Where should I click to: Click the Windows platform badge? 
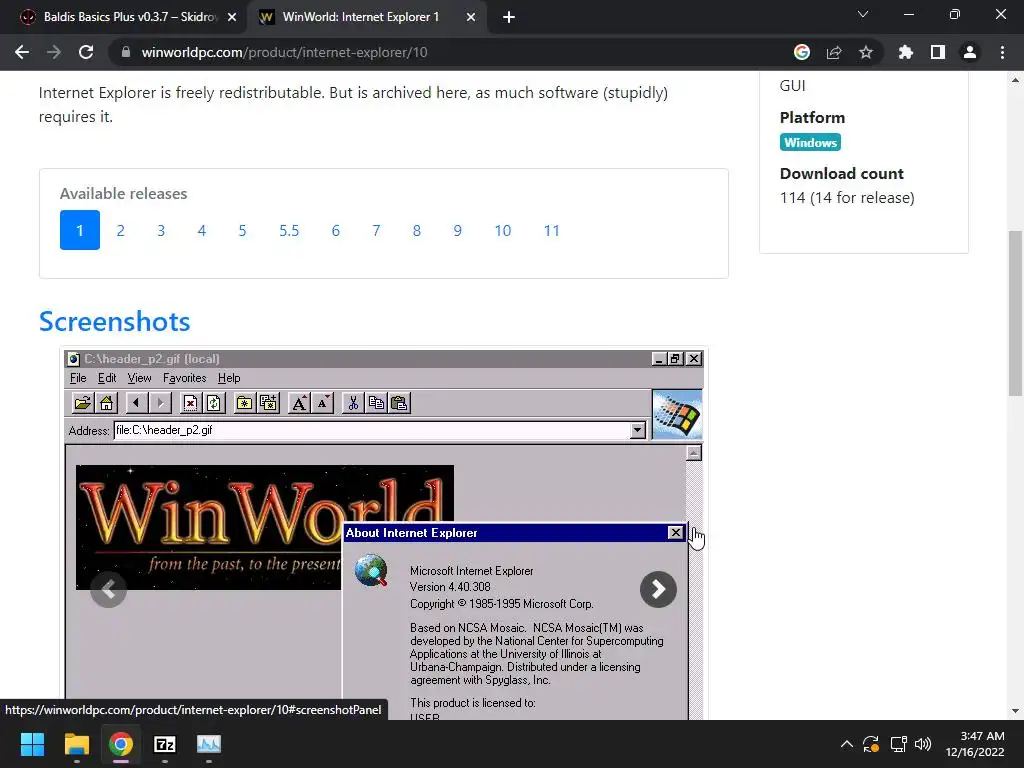tap(810, 142)
